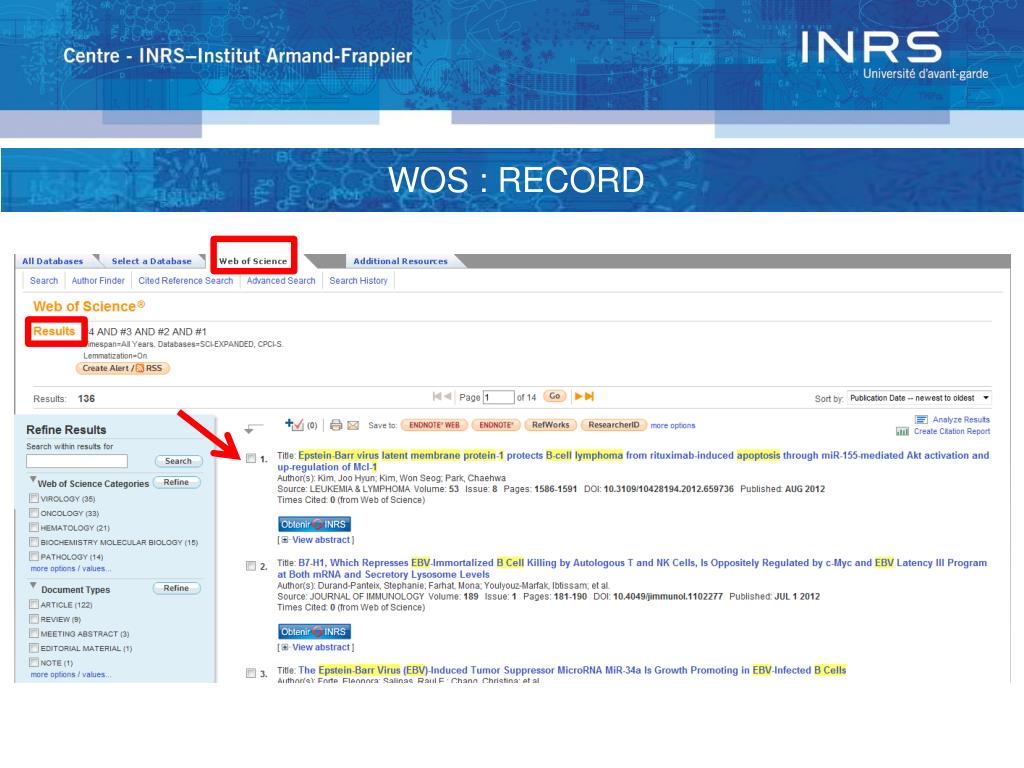Check the box for record 3
Viewport: 1024px width, 768px height.
251,673
